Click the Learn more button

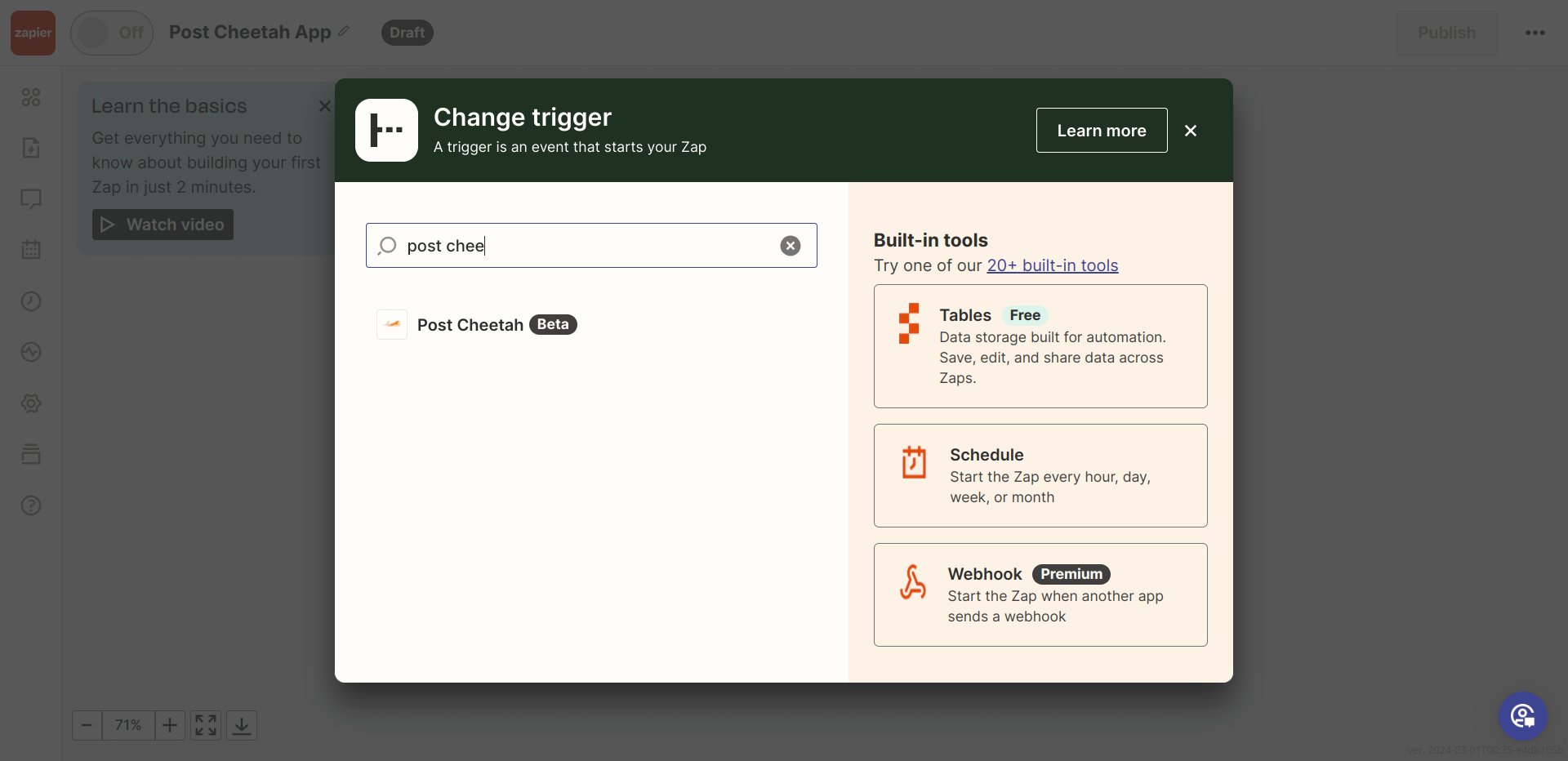1102,131
